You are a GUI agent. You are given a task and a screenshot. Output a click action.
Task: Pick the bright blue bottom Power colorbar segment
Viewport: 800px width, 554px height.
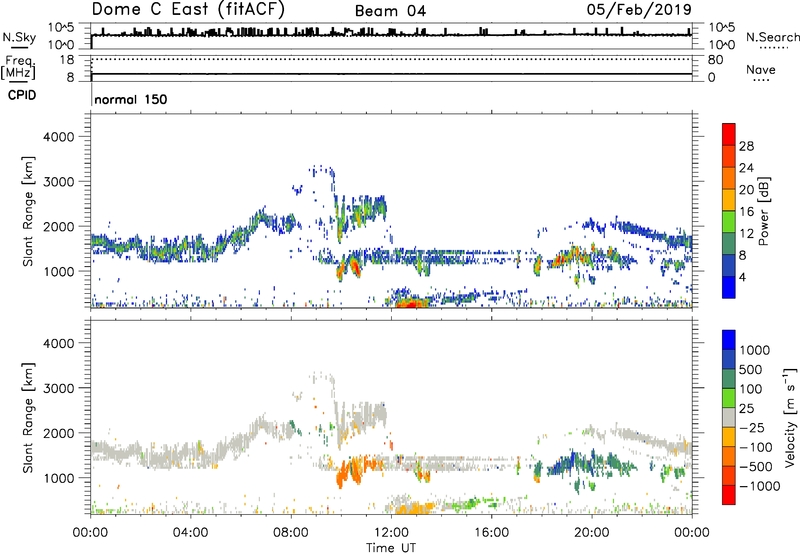click(x=729, y=288)
